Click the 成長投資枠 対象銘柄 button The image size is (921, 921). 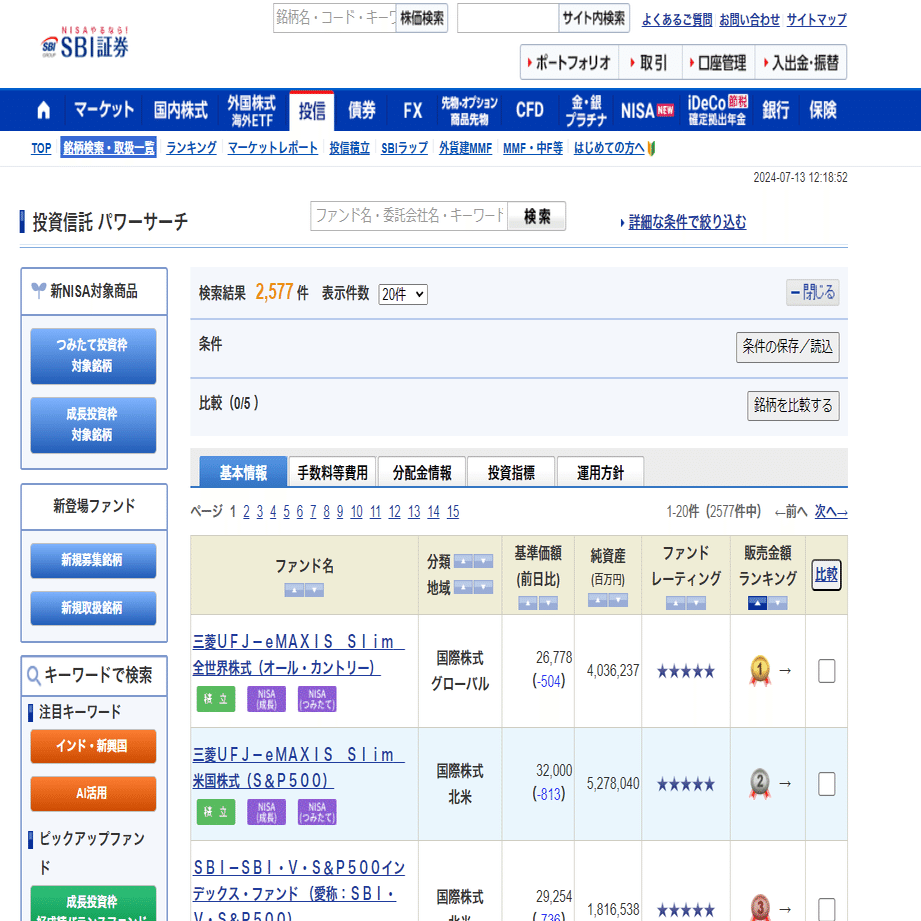(93, 425)
